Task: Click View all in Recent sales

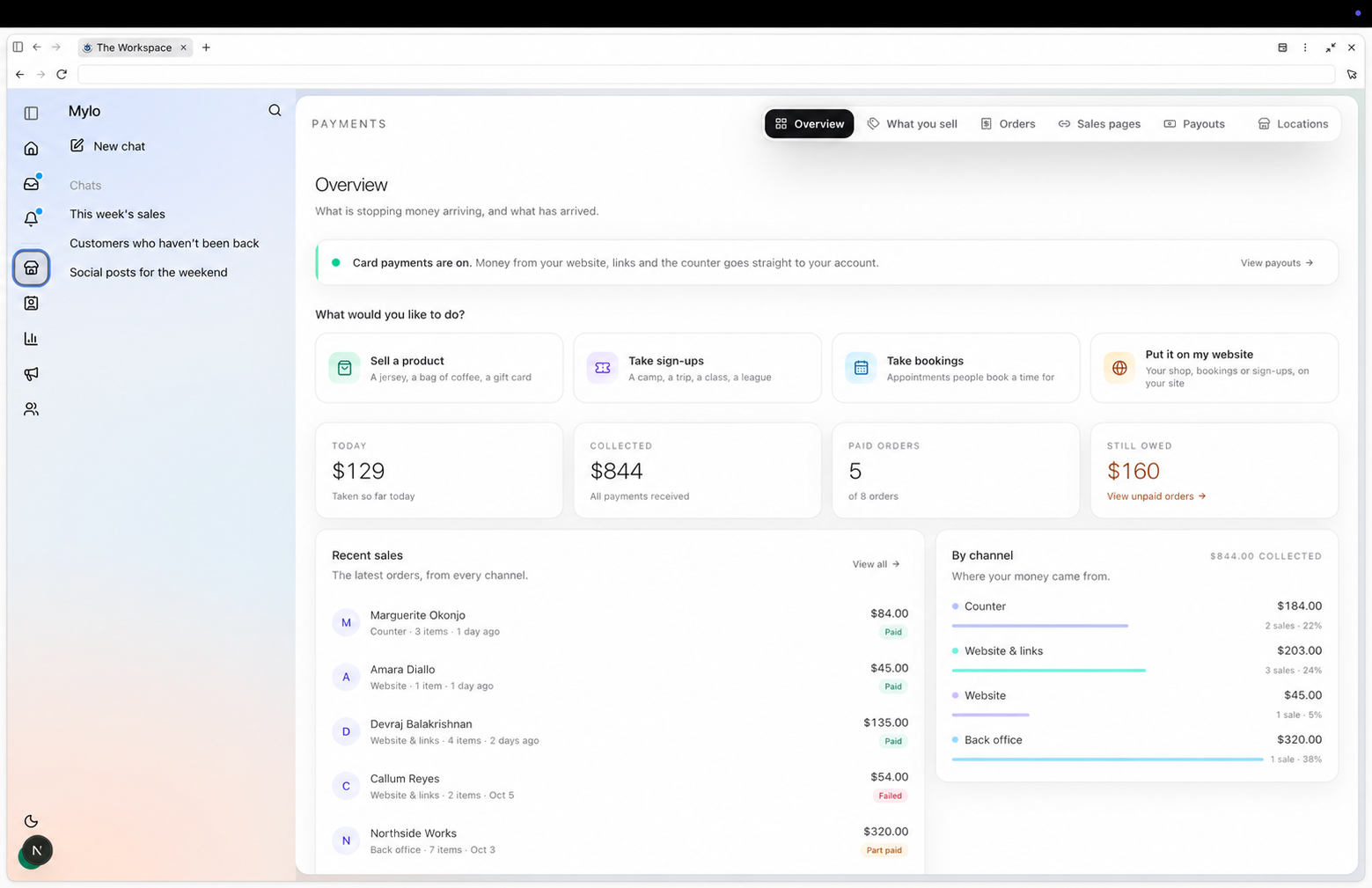Action: tap(876, 564)
